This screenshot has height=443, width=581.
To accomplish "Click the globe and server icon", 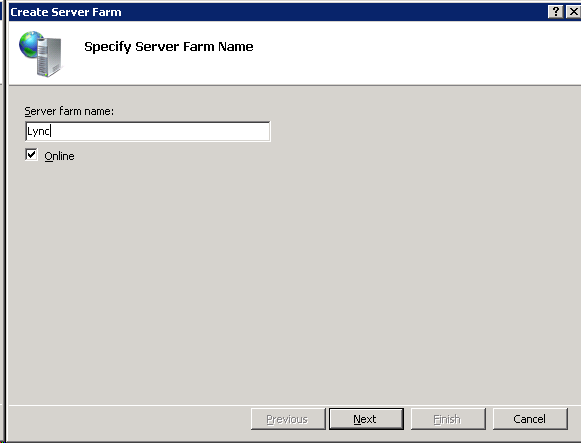I will 41,54.
